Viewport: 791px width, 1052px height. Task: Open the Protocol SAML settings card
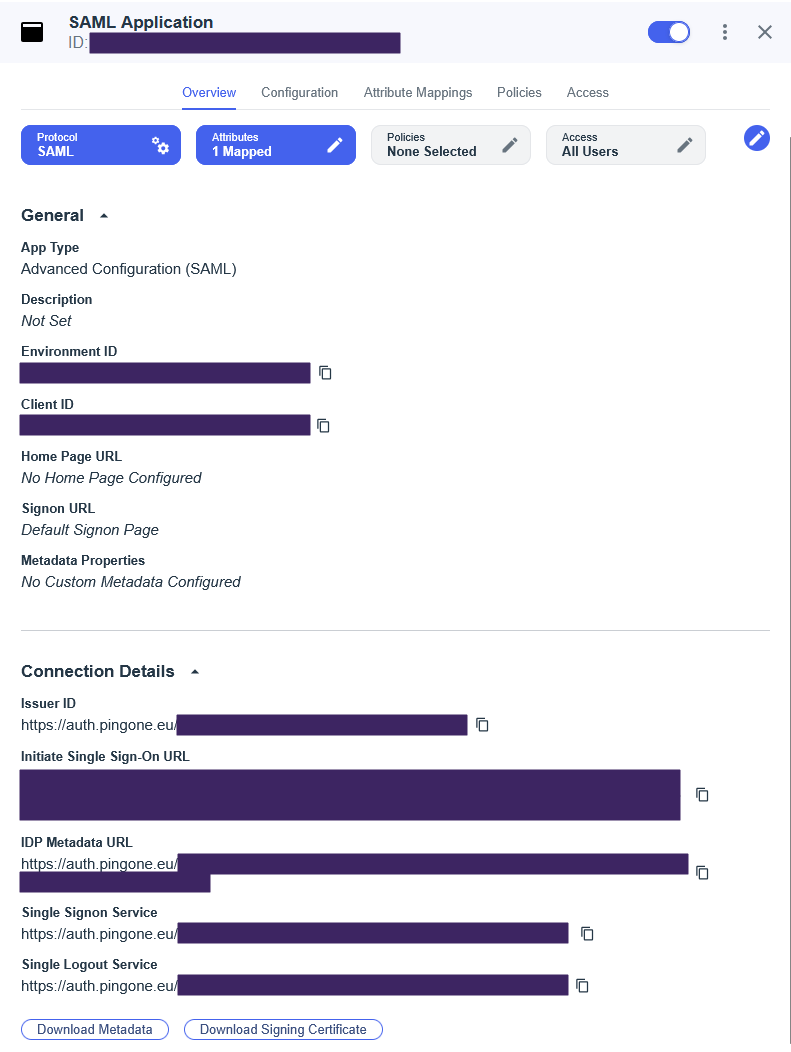coord(101,145)
